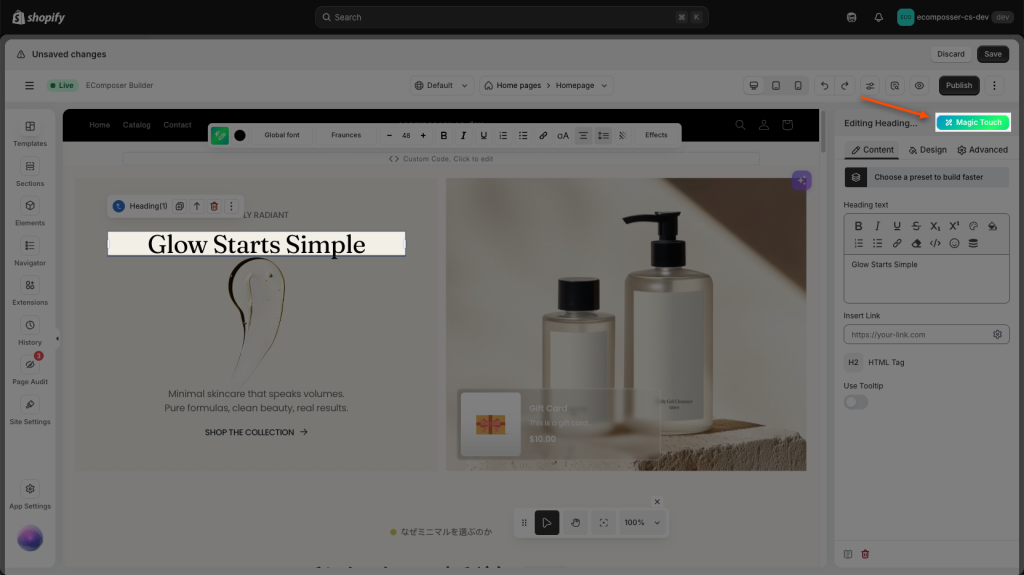
Task: Click the Publish button
Action: pyautogui.click(x=959, y=86)
